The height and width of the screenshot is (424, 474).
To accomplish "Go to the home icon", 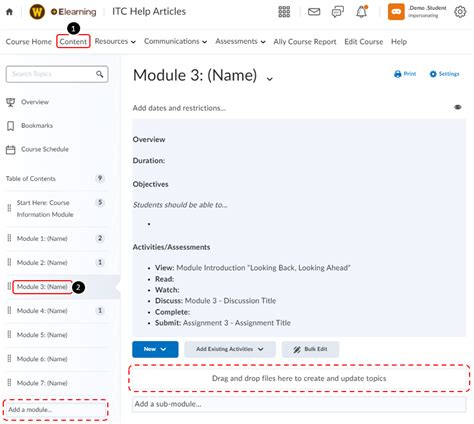I will click(9, 12).
